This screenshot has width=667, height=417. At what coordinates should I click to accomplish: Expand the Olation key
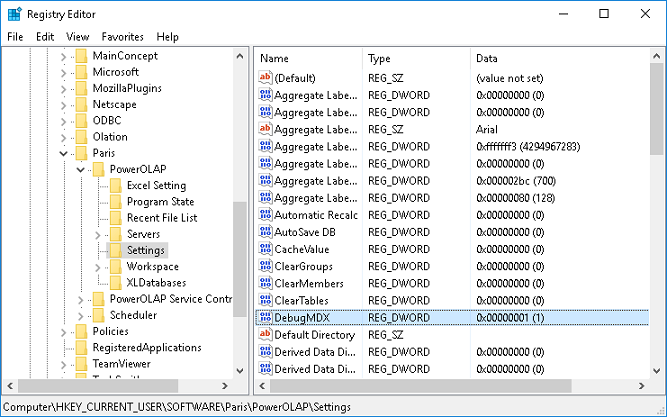(x=63, y=137)
